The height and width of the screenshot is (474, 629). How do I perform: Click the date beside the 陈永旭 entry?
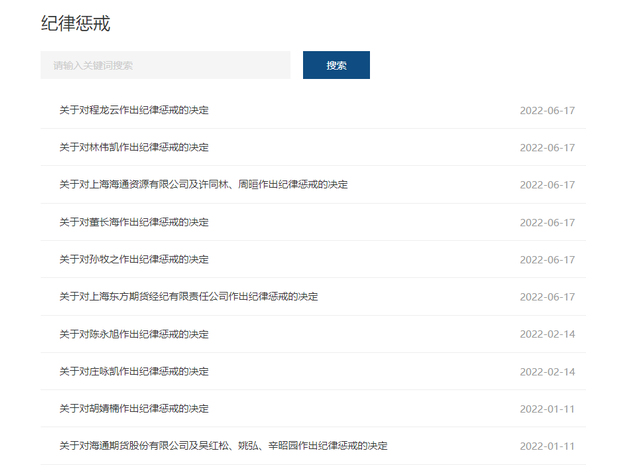tap(547, 334)
